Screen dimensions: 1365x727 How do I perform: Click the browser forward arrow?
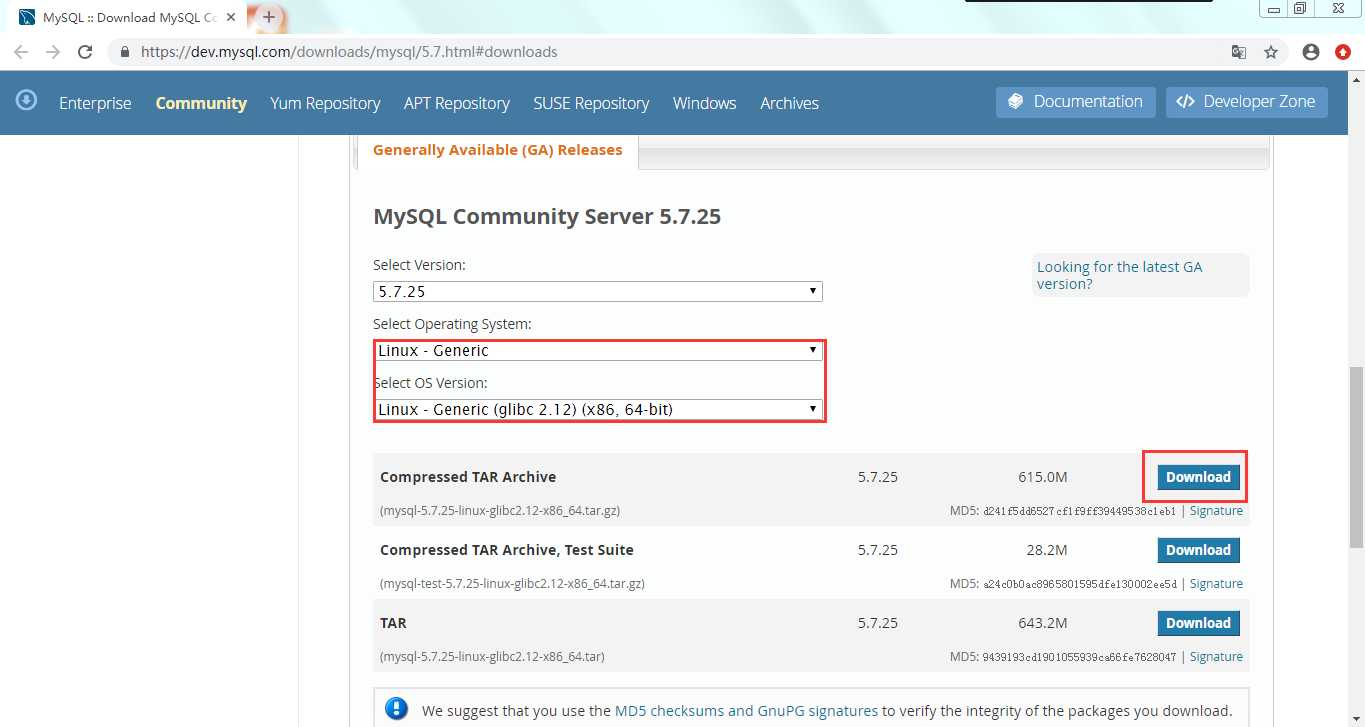click(53, 52)
